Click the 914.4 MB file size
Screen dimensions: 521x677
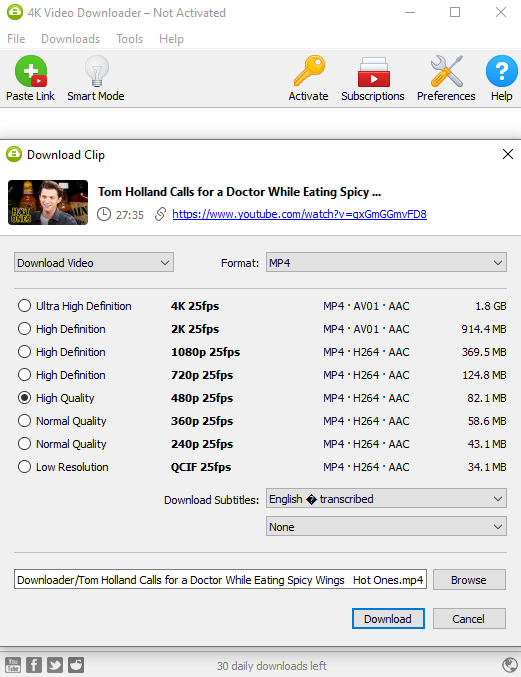point(483,329)
